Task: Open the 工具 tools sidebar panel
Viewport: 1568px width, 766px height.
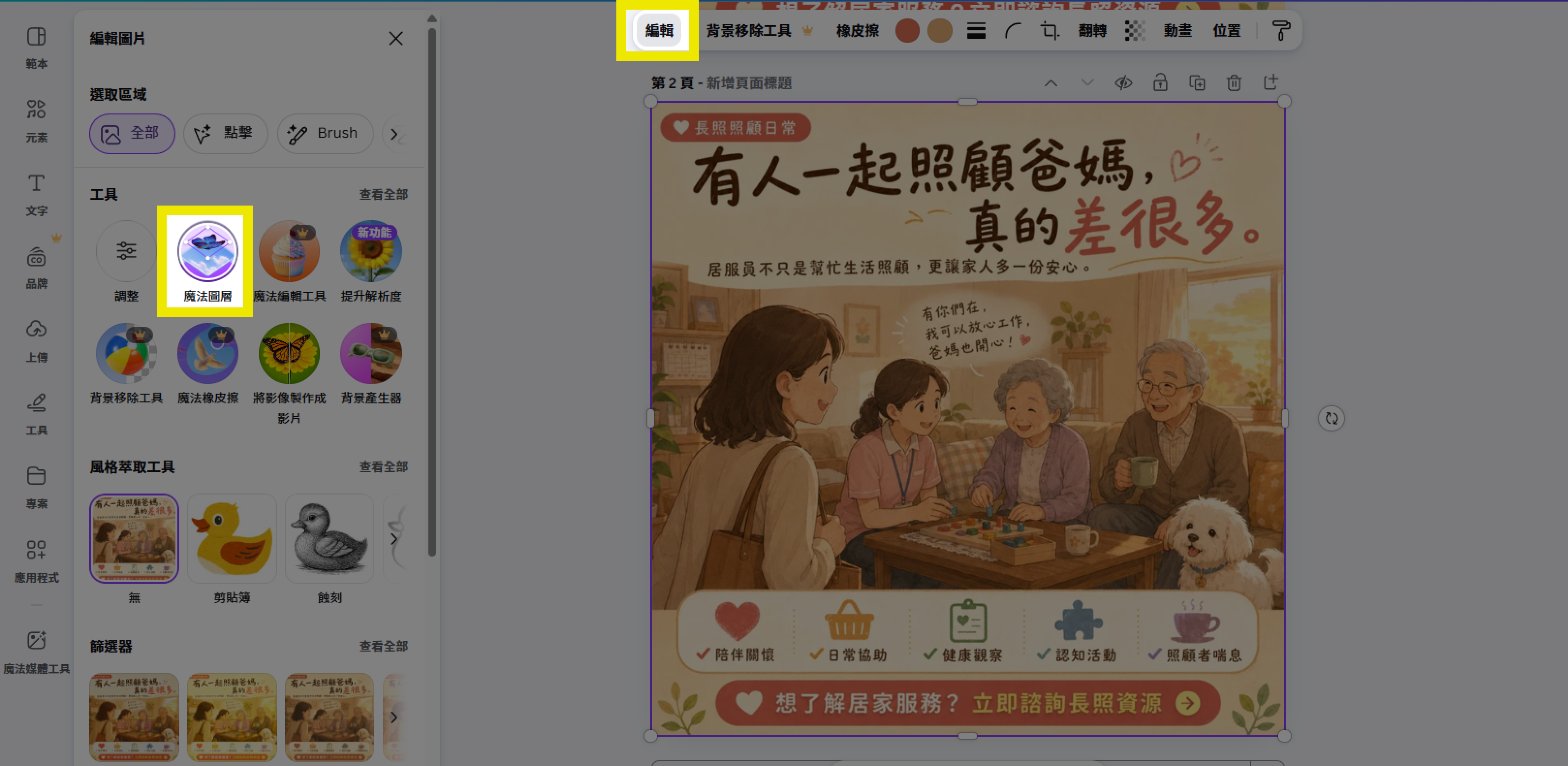Action: 36,414
